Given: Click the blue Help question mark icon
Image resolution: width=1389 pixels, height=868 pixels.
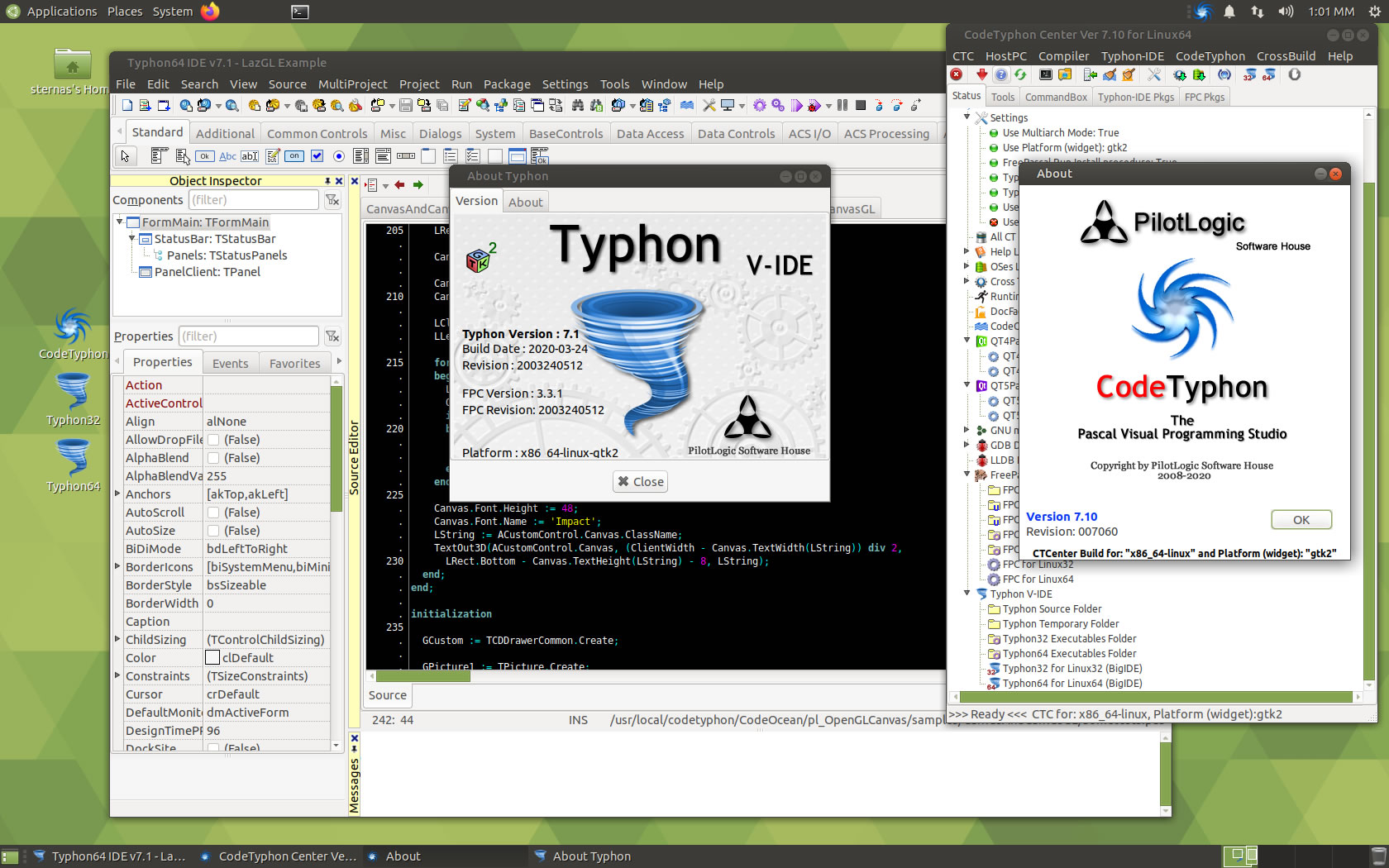Looking at the screenshot, I should pos(1000,74).
